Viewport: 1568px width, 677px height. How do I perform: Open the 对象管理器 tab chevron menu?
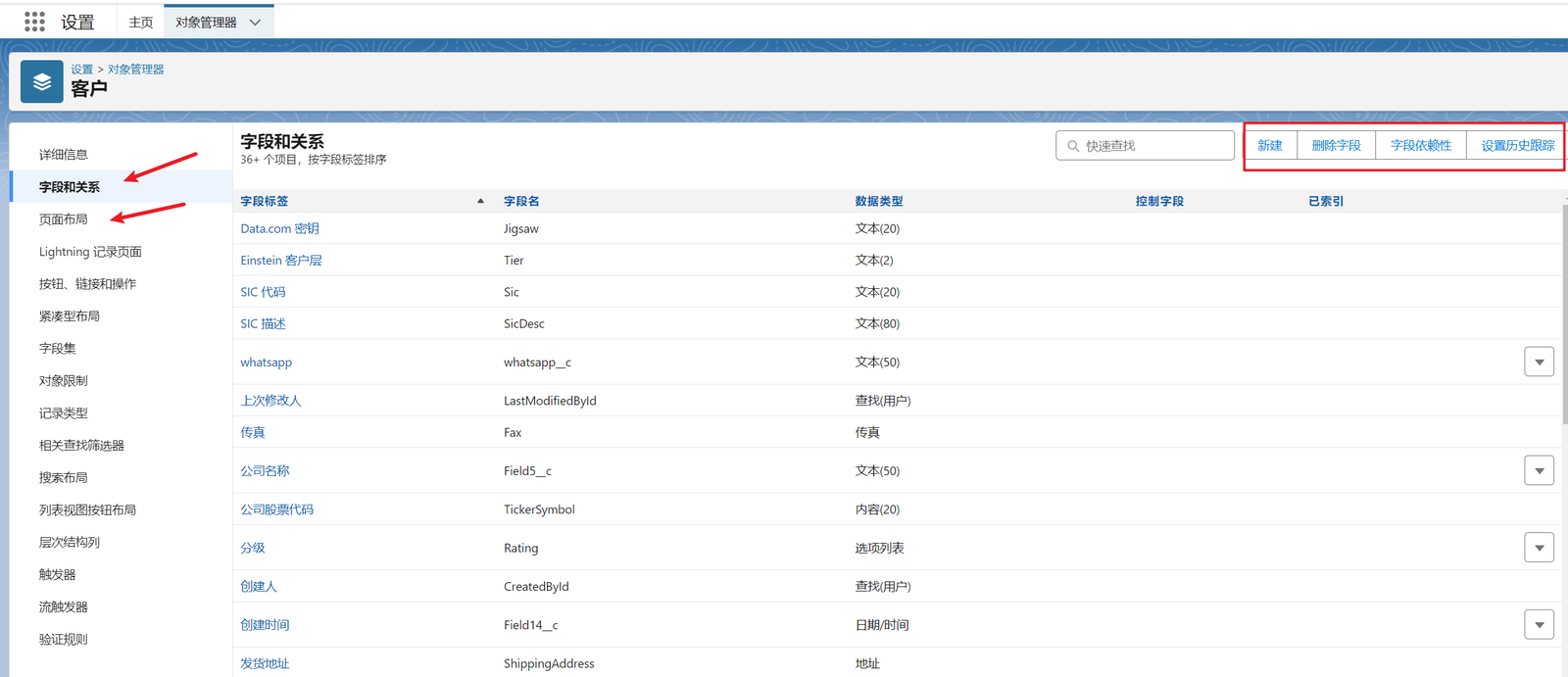pos(256,23)
